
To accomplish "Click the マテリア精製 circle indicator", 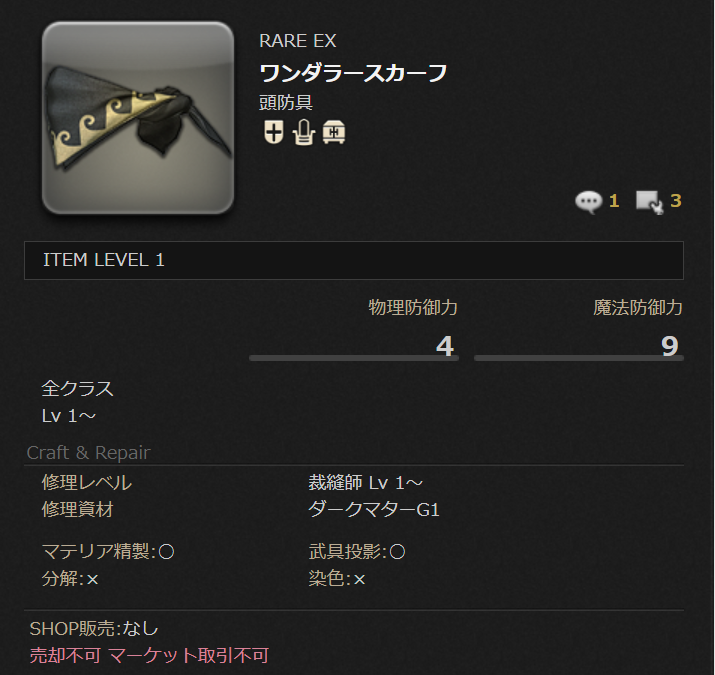I will tap(166, 552).
